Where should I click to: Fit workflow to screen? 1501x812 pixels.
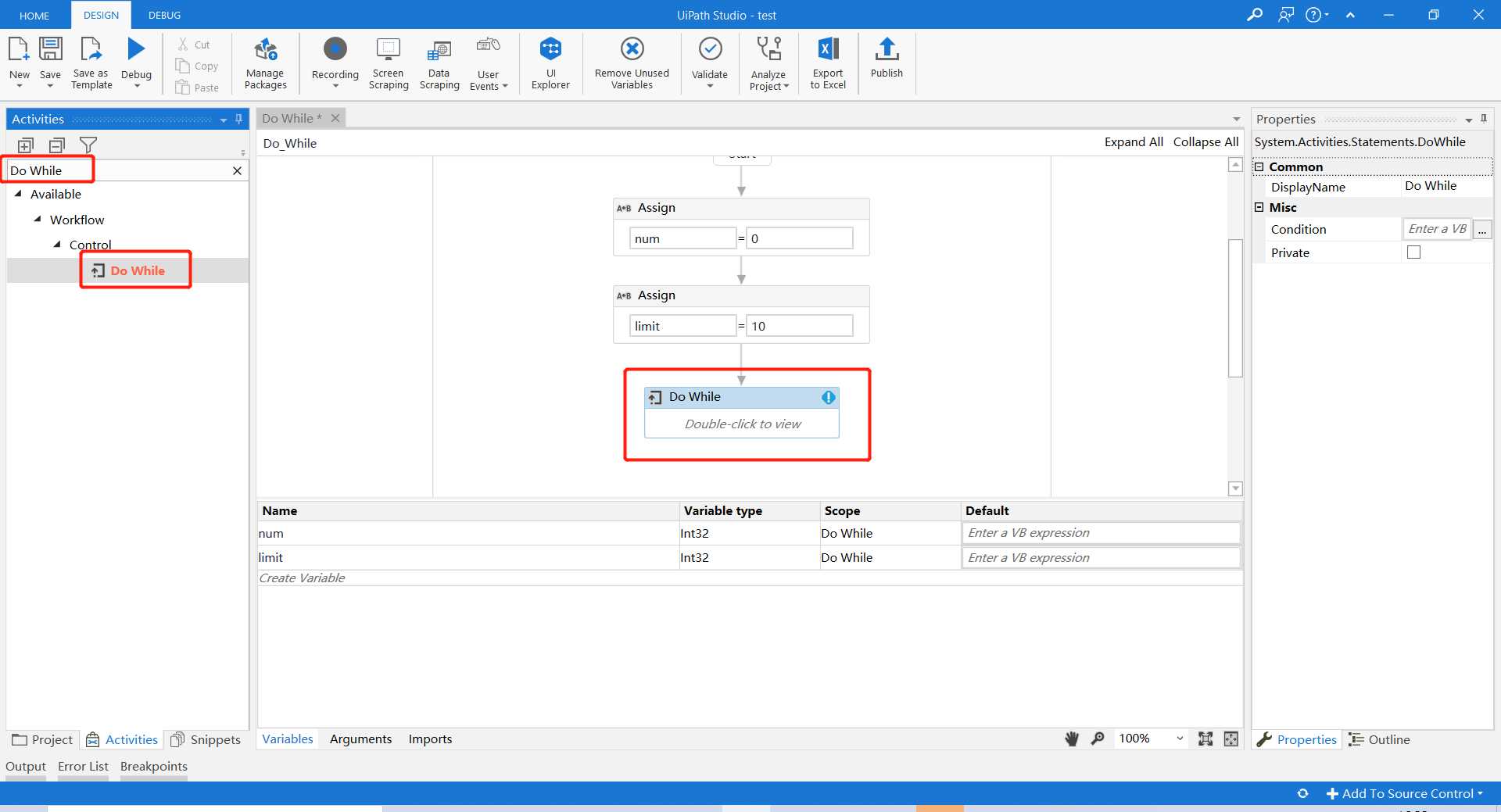tap(1205, 739)
